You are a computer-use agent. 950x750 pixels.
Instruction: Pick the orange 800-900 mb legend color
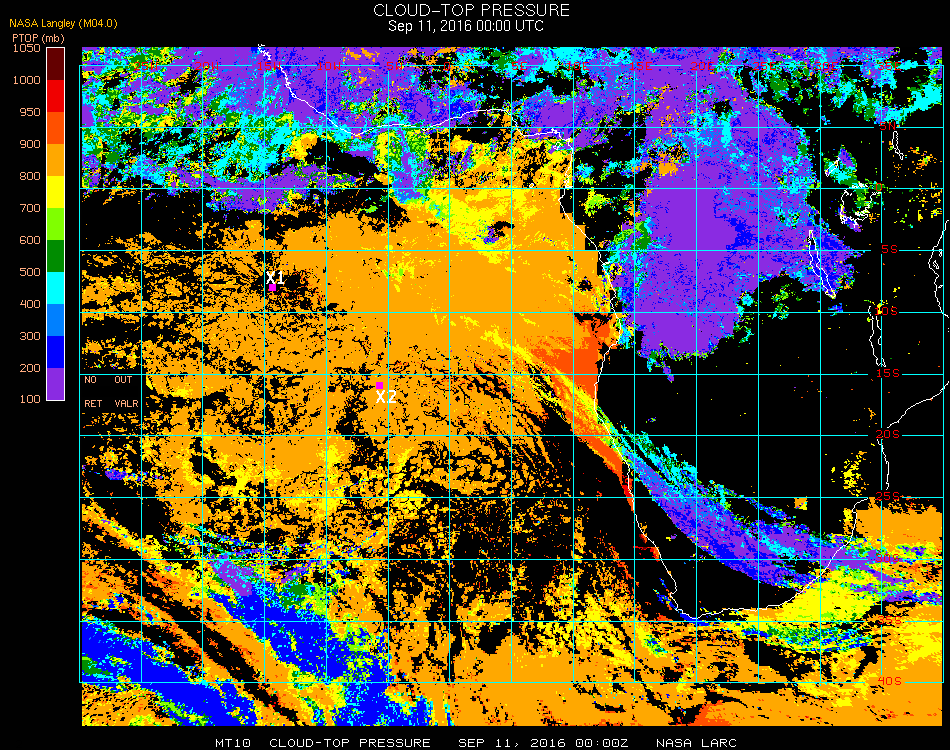pos(55,160)
